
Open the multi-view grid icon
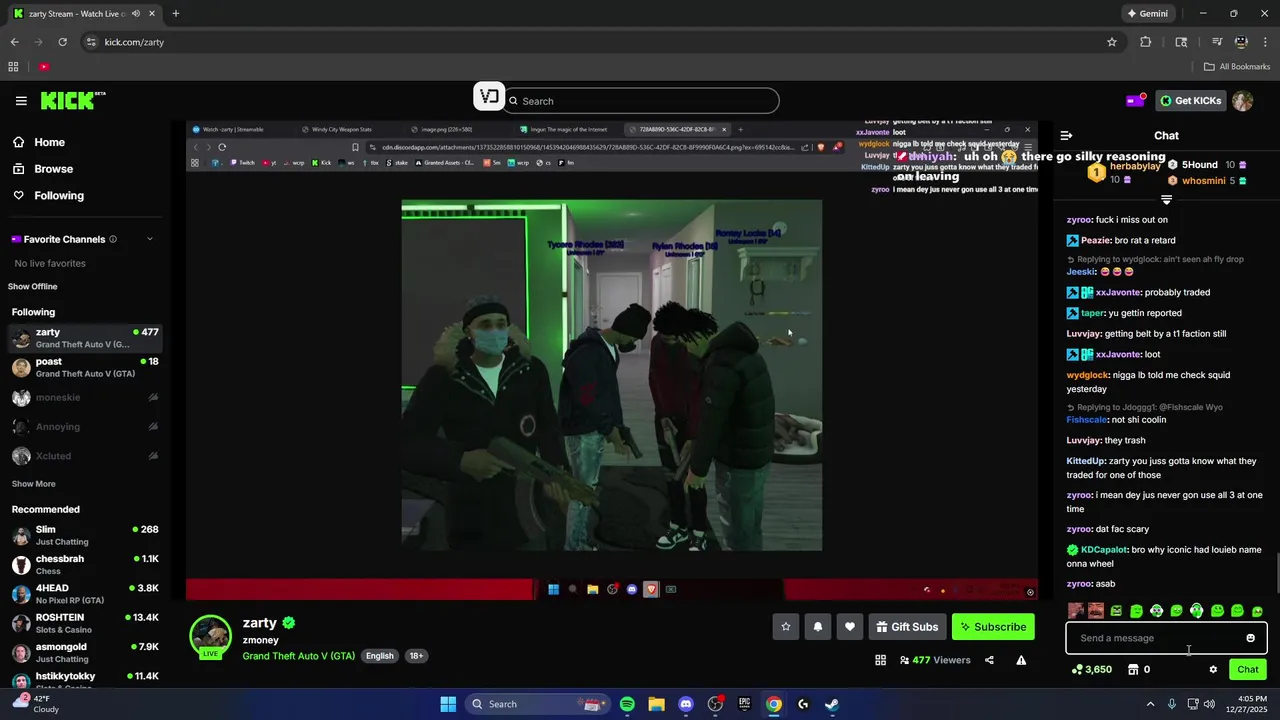click(880, 660)
